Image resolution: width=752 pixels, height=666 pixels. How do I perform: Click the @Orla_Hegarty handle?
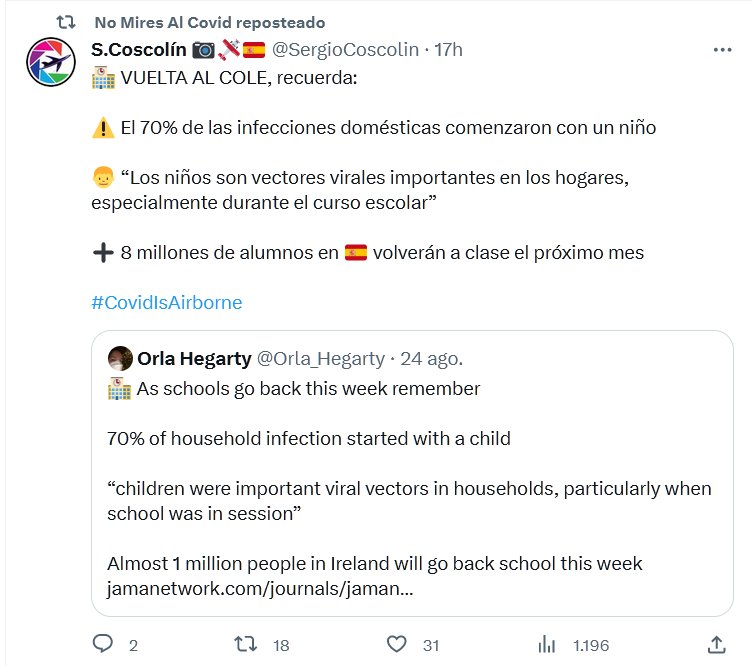click(x=320, y=359)
